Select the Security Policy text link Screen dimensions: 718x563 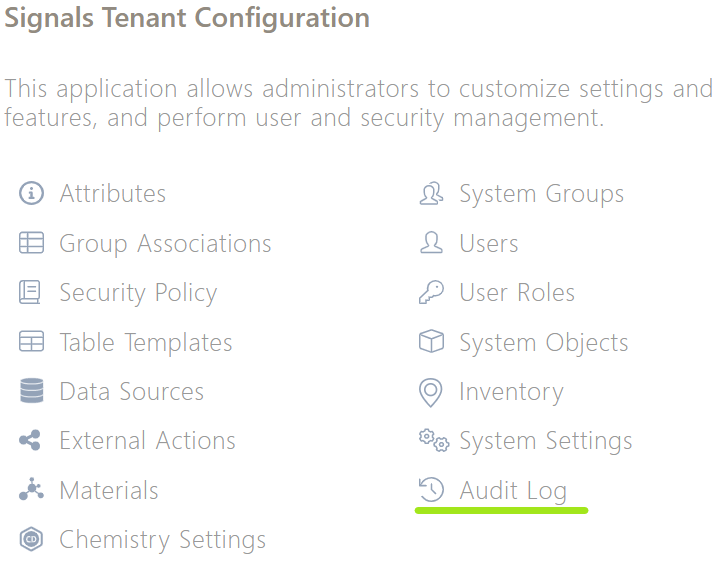138,293
